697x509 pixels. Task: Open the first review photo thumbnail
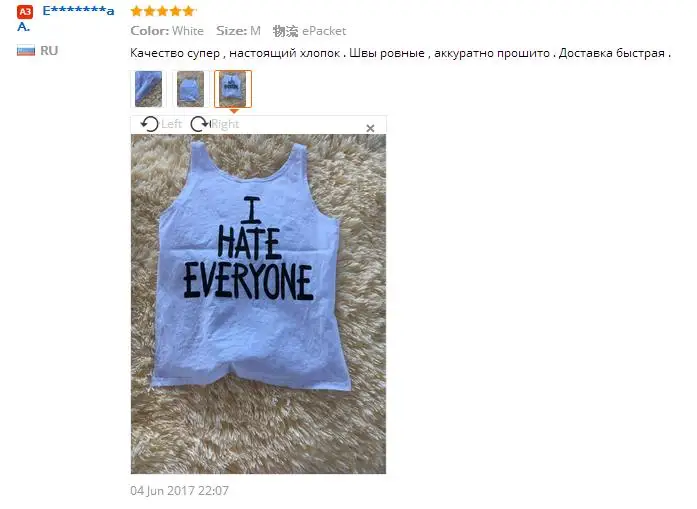click(148, 89)
